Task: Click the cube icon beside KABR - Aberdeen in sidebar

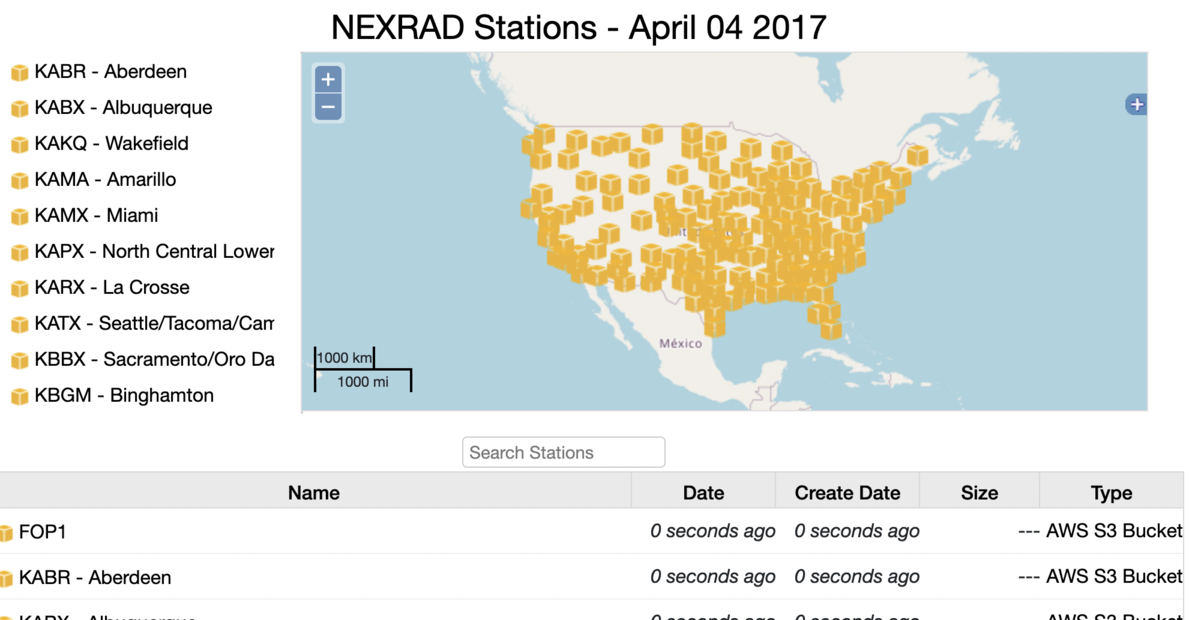Action: pyautogui.click(x=19, y=72)
